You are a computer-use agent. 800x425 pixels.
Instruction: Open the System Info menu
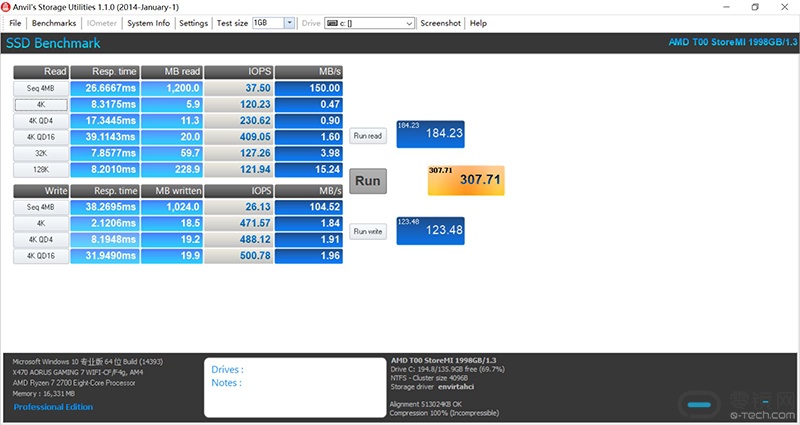coord(148,23)
